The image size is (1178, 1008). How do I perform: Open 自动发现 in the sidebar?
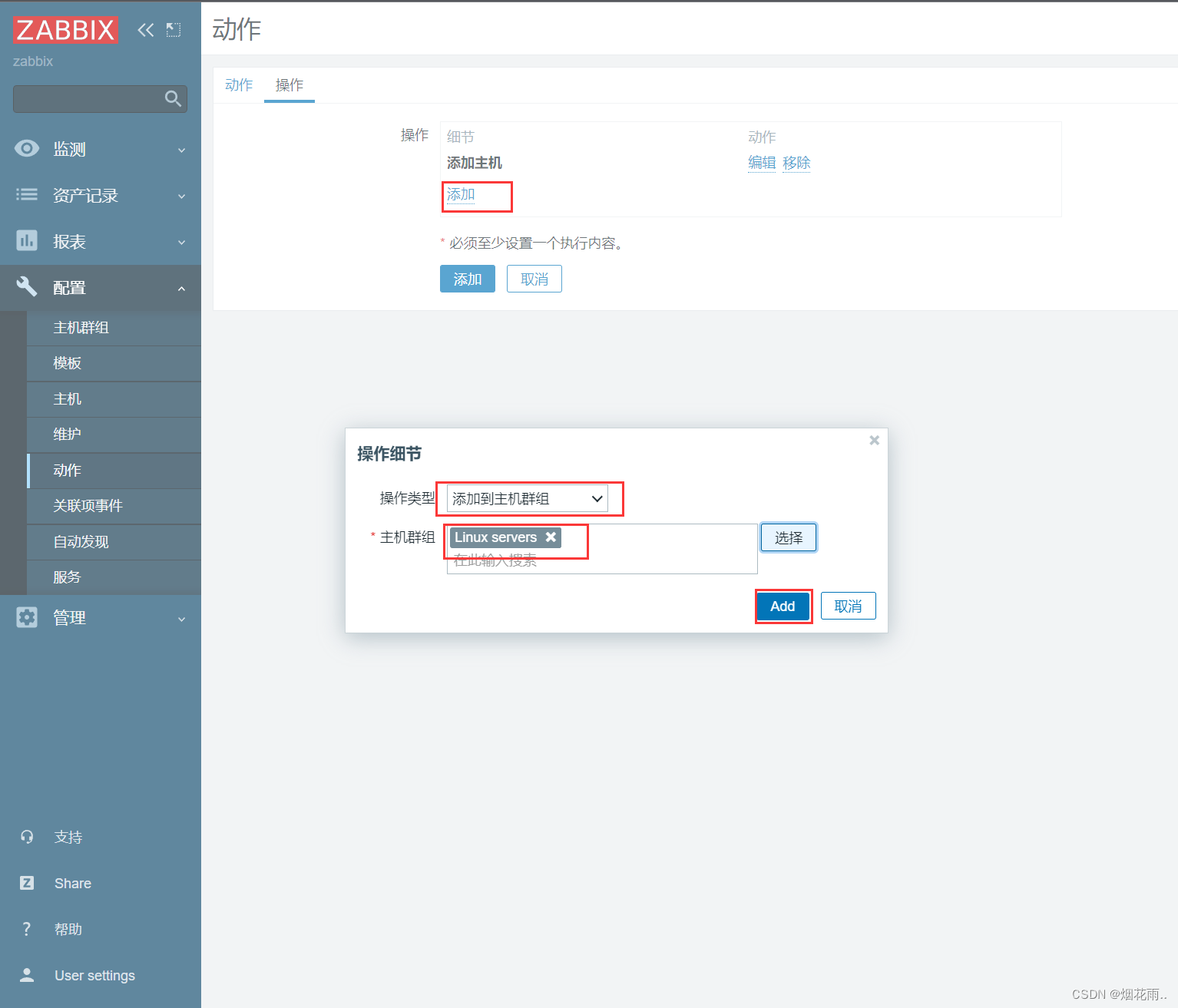(x=114, y=542)
